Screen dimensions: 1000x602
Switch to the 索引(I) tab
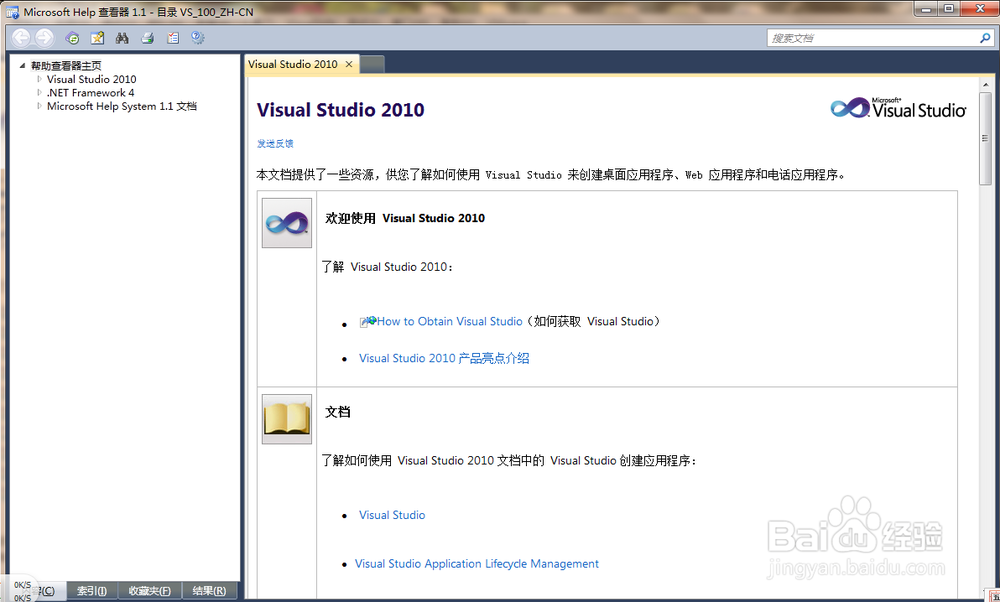click(90, 590)
